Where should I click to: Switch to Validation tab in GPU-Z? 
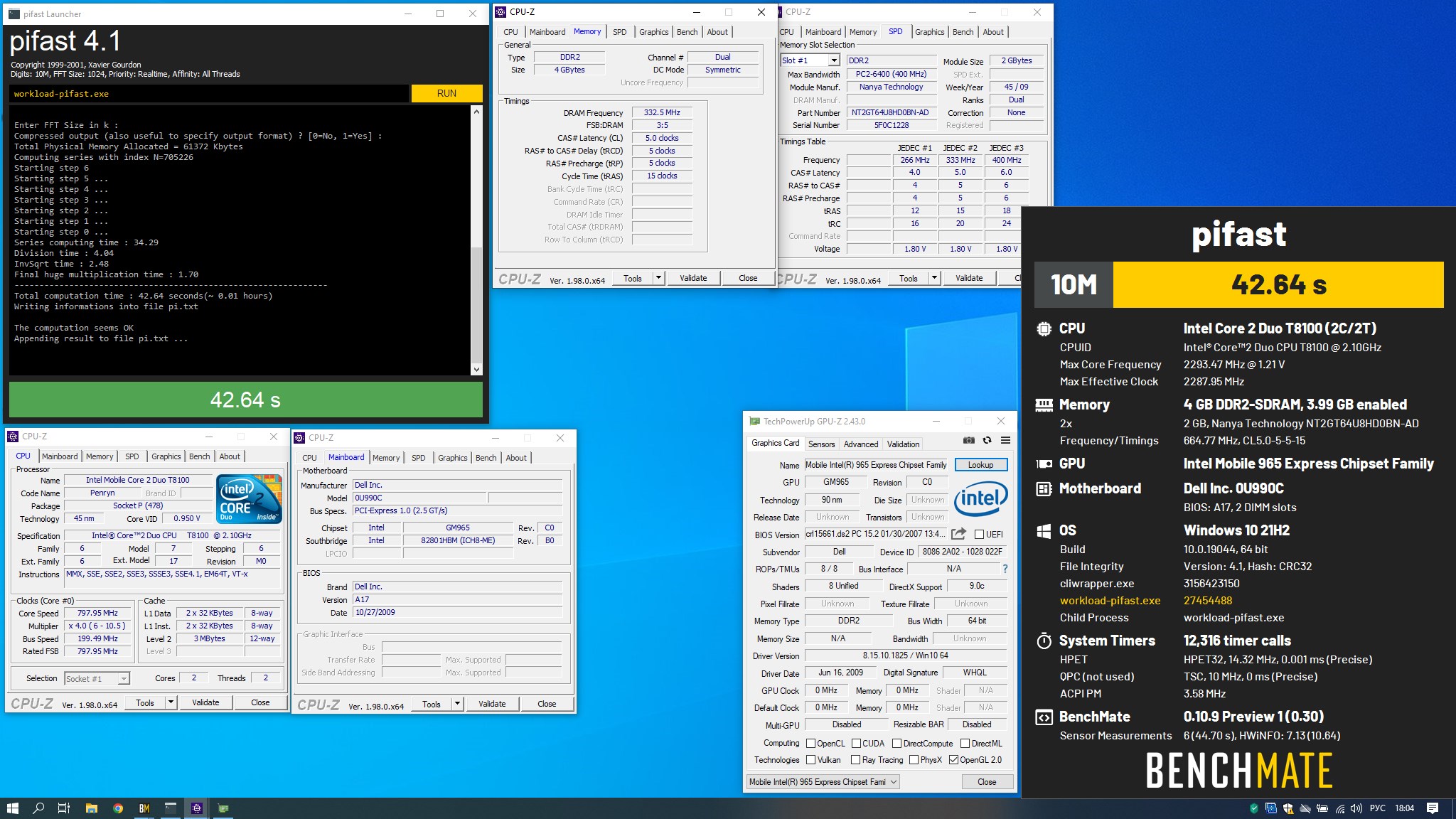click(903, 444)
